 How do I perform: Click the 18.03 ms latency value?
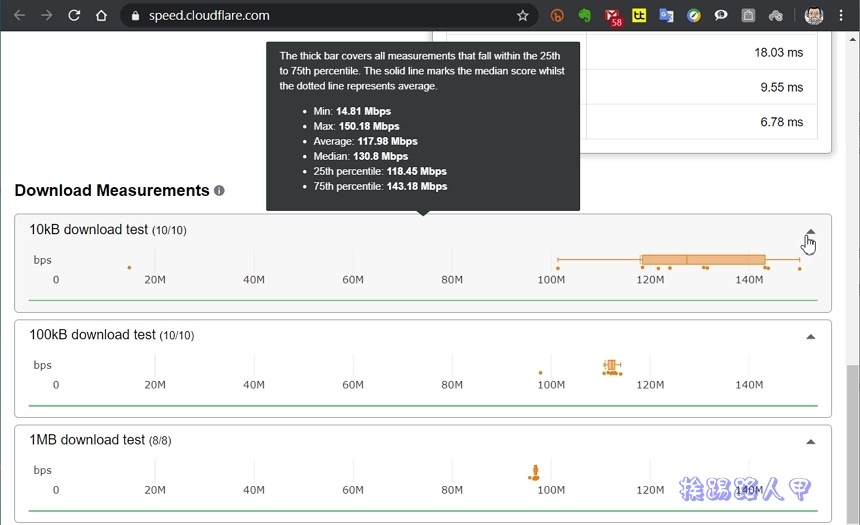click(778, 53)
